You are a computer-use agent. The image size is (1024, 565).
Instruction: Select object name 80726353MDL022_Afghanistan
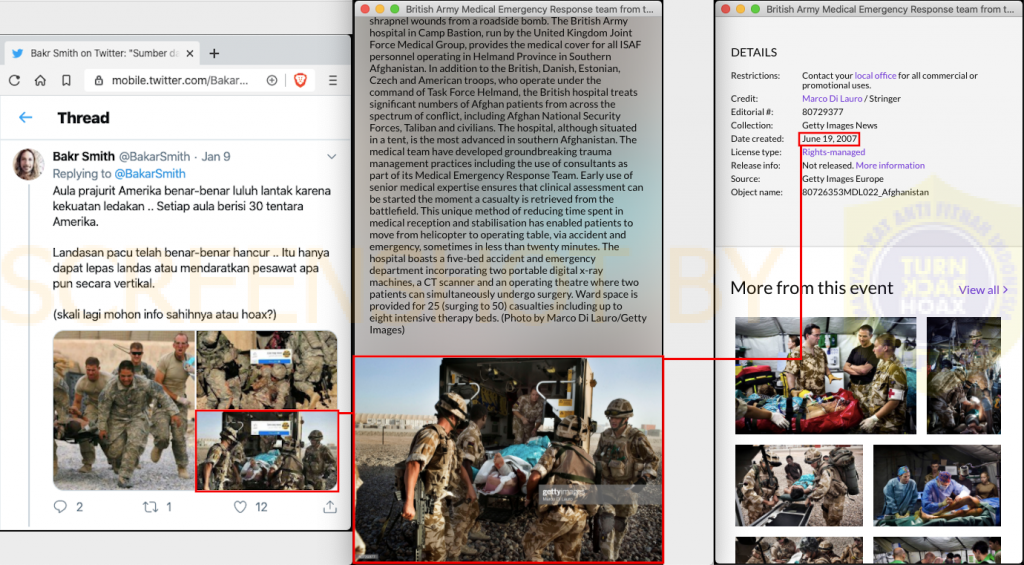865,193
